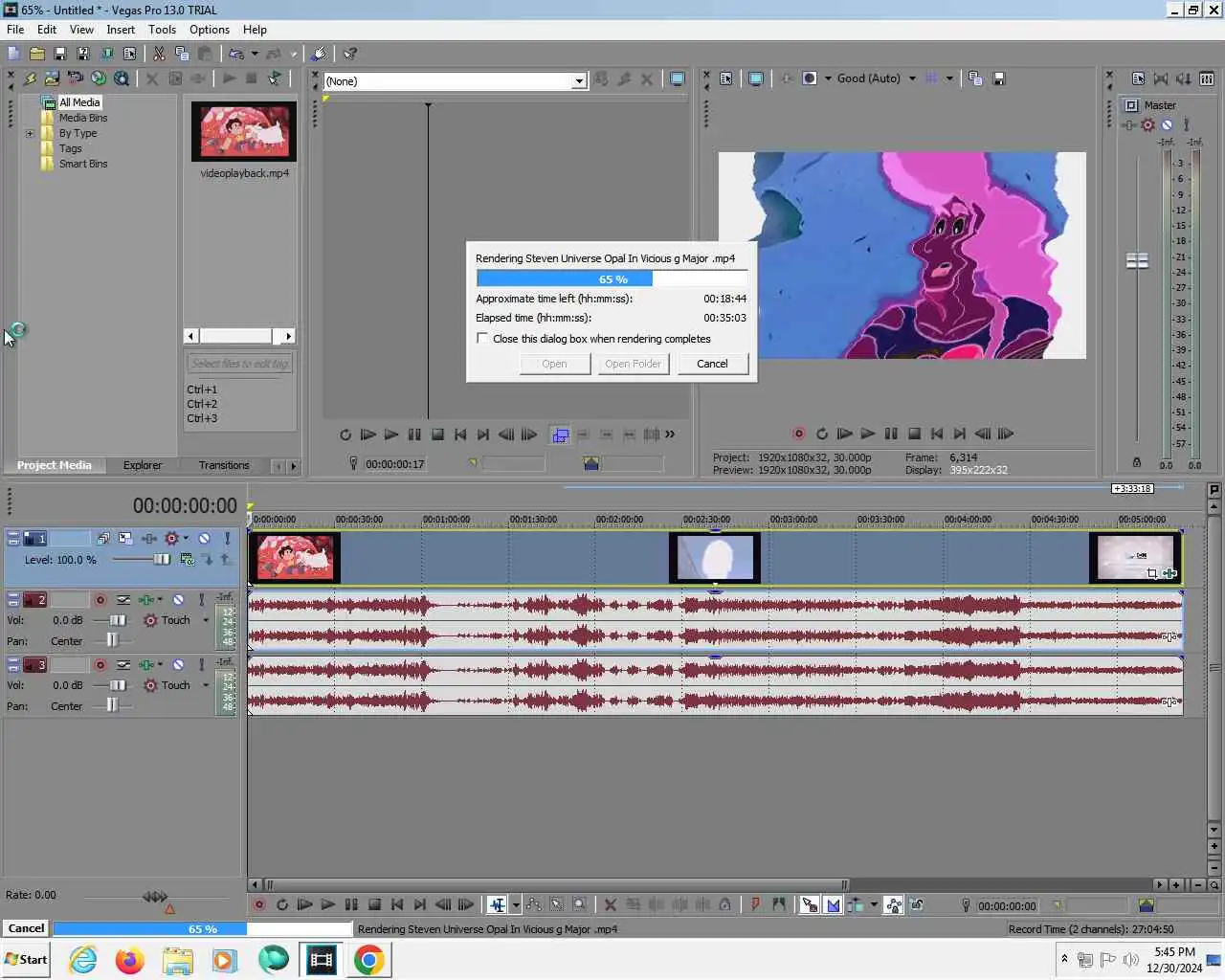This screenshot has width=1225, height=980.
Task: Open the Tools menu
Action: click(162, 30)
